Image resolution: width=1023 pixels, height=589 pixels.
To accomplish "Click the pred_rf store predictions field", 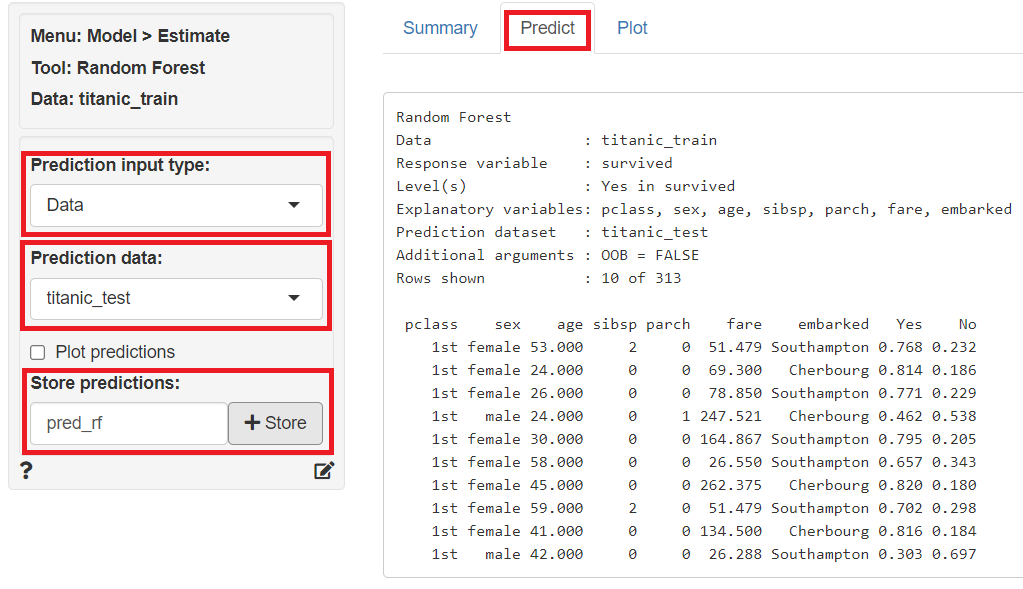I will (129, 423).
